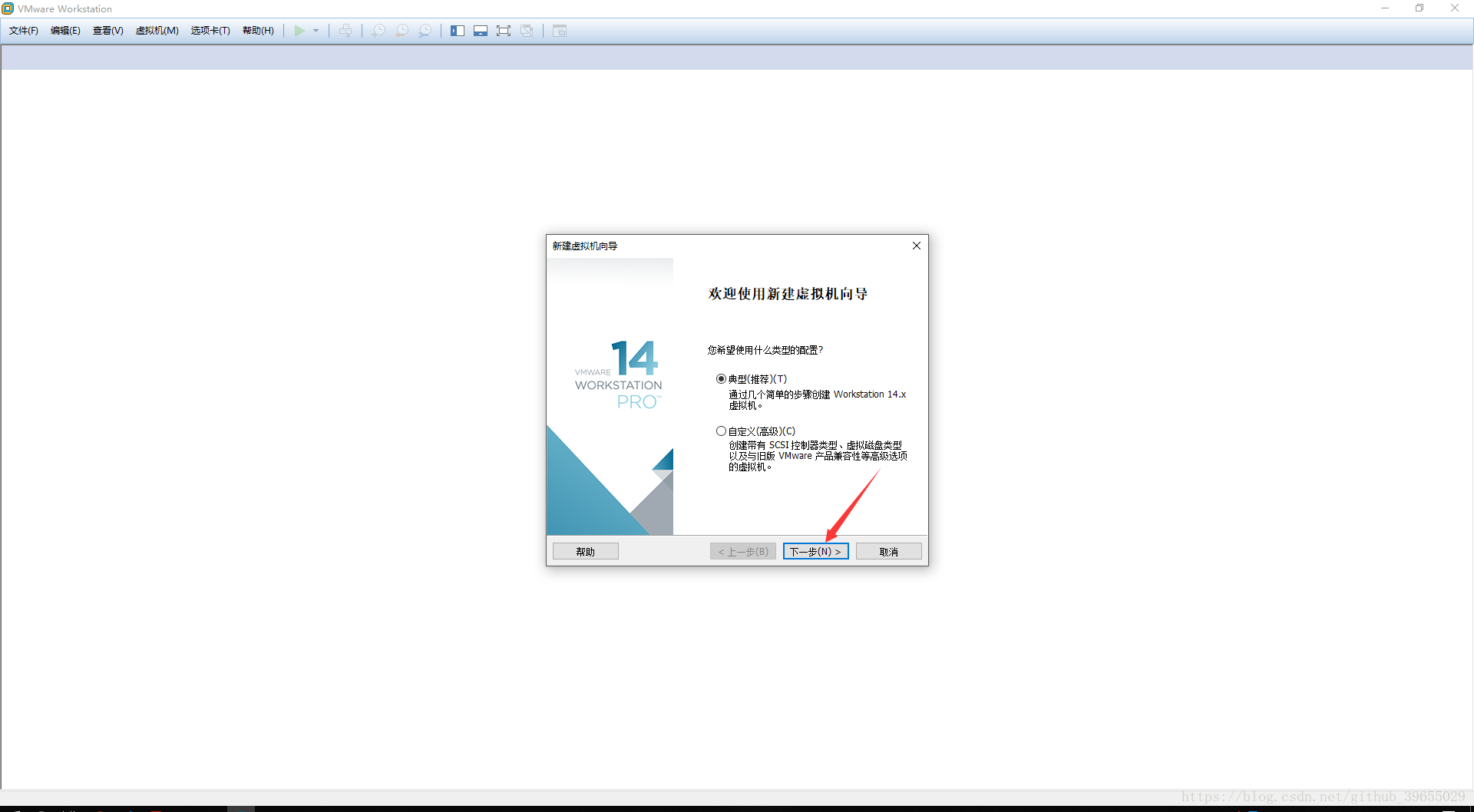
Task: Click the 新建虚拟机向导 dialog title
Action: [585, 246]
